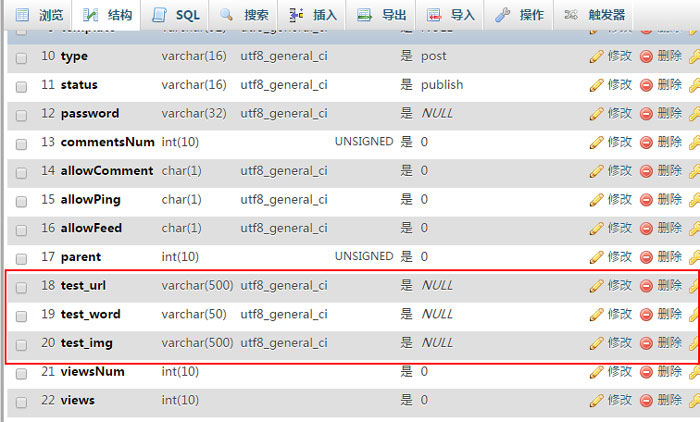
Task: Click red delete icon in viewsNum row
Action: [646, 372]
